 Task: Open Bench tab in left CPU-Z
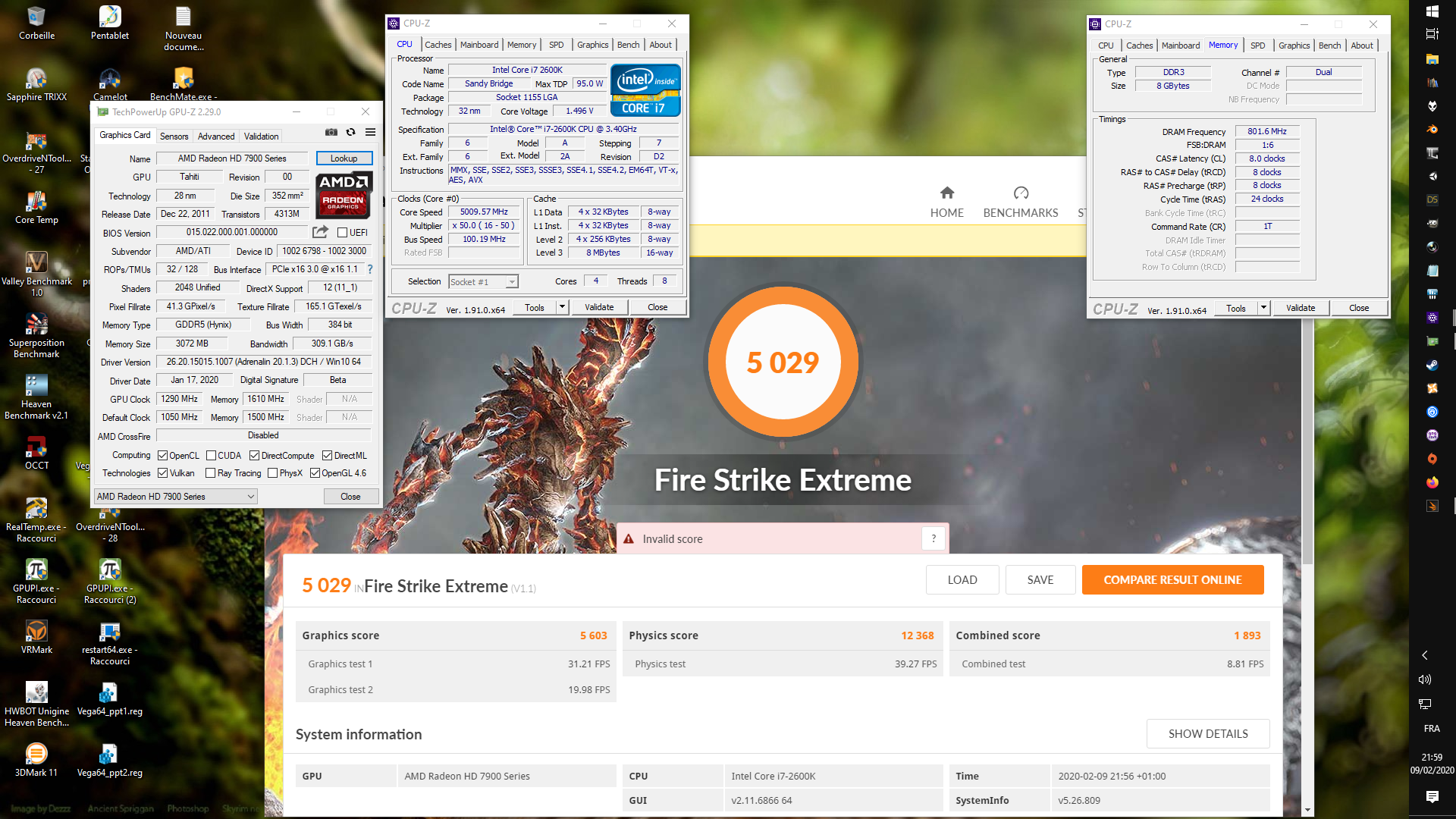628,45
